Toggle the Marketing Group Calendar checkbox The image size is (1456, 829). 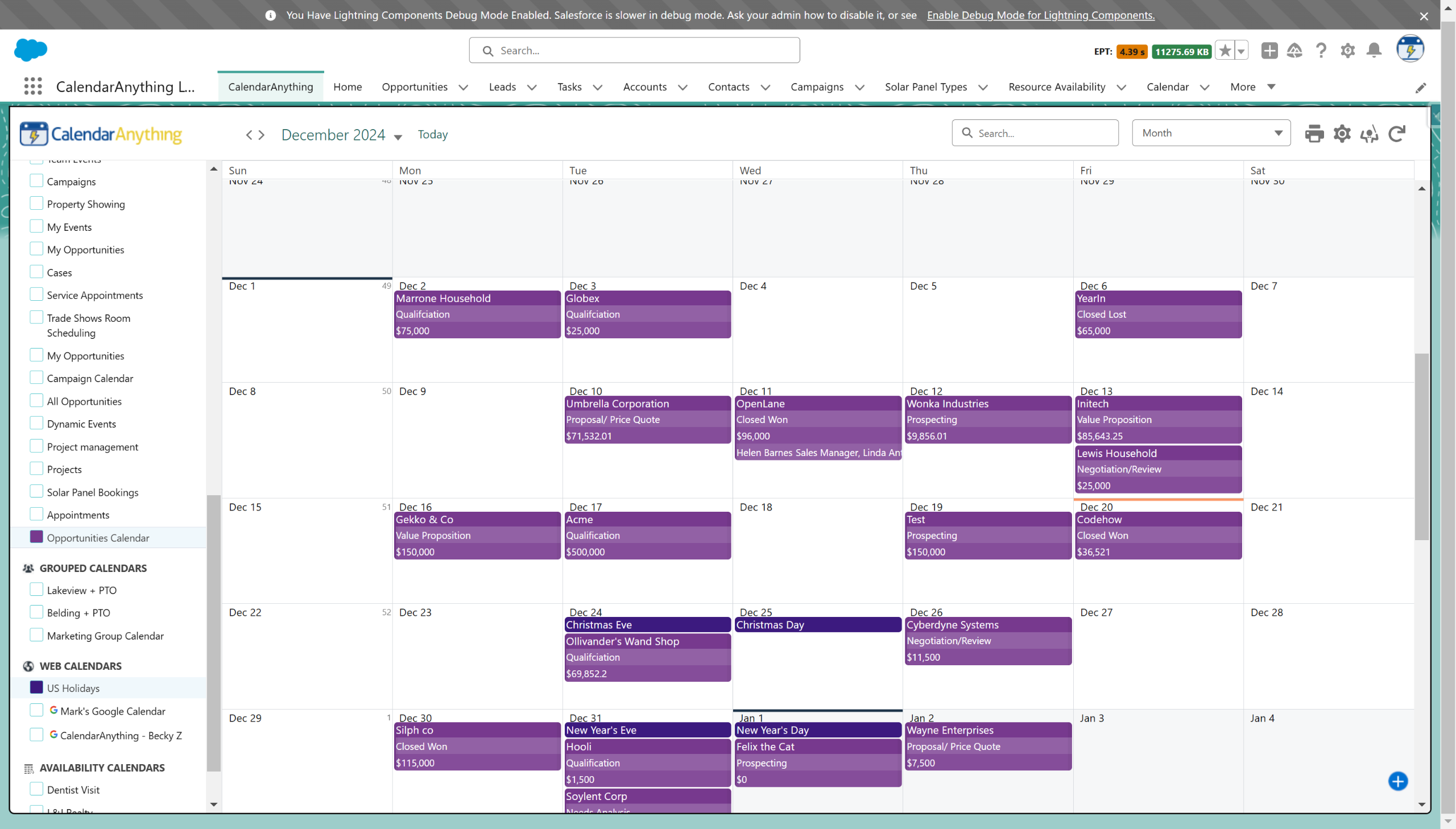pyautogui.click(x=36, y=636)
